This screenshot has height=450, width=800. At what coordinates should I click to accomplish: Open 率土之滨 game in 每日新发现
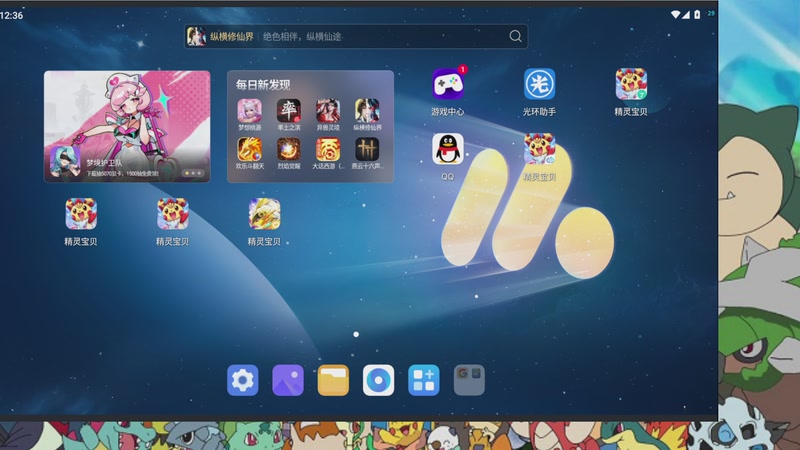[289, 110]
